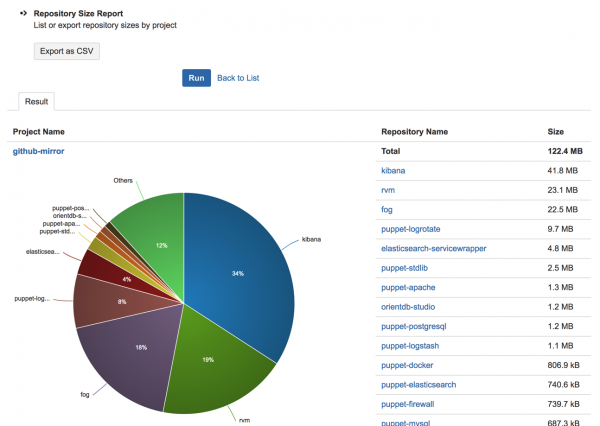The height and width of the screenshot is (426, 600).
Task: Open the kibana repository link
Action: click(393, 171)
